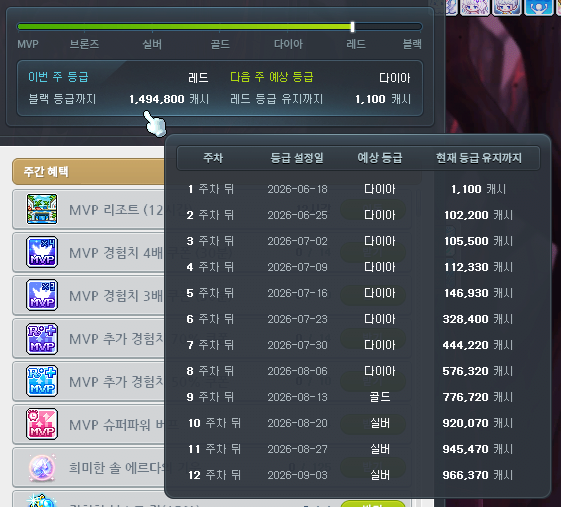Click the 블랙 등급까지 1,494,800 캐시 value

click(x=169, y=99)
